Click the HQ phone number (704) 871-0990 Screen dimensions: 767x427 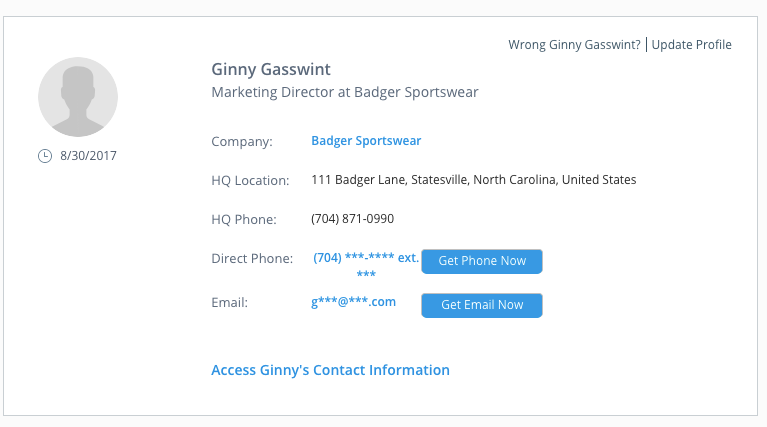point(352,219)
